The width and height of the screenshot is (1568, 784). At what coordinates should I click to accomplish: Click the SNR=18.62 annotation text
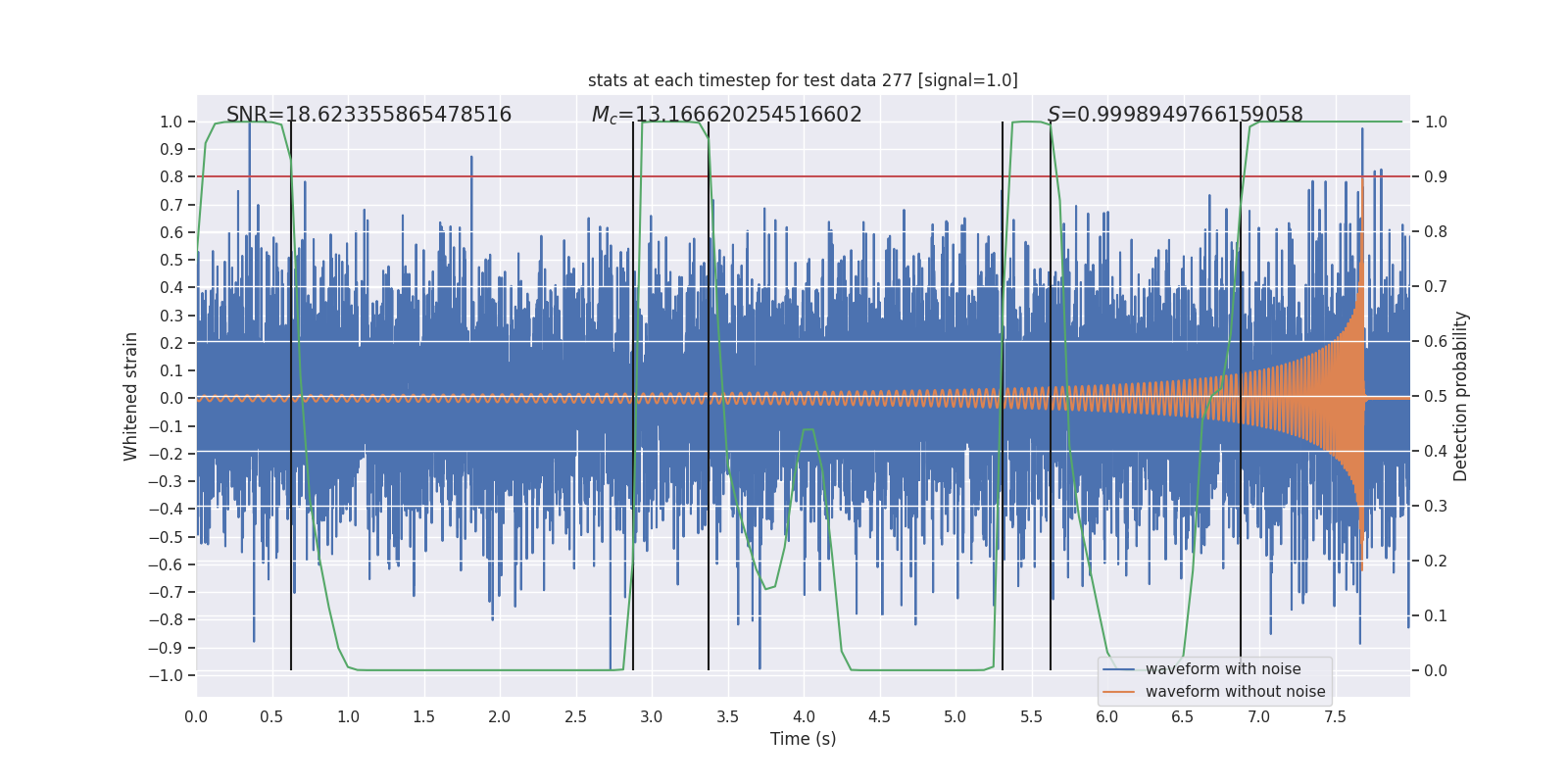(368, 115)
